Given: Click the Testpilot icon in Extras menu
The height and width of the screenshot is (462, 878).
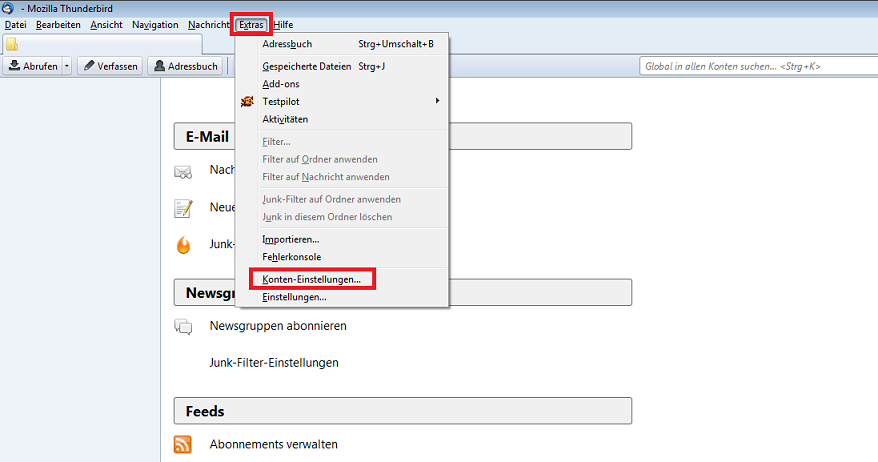Looking at the screenshot, I should (247, 101).
